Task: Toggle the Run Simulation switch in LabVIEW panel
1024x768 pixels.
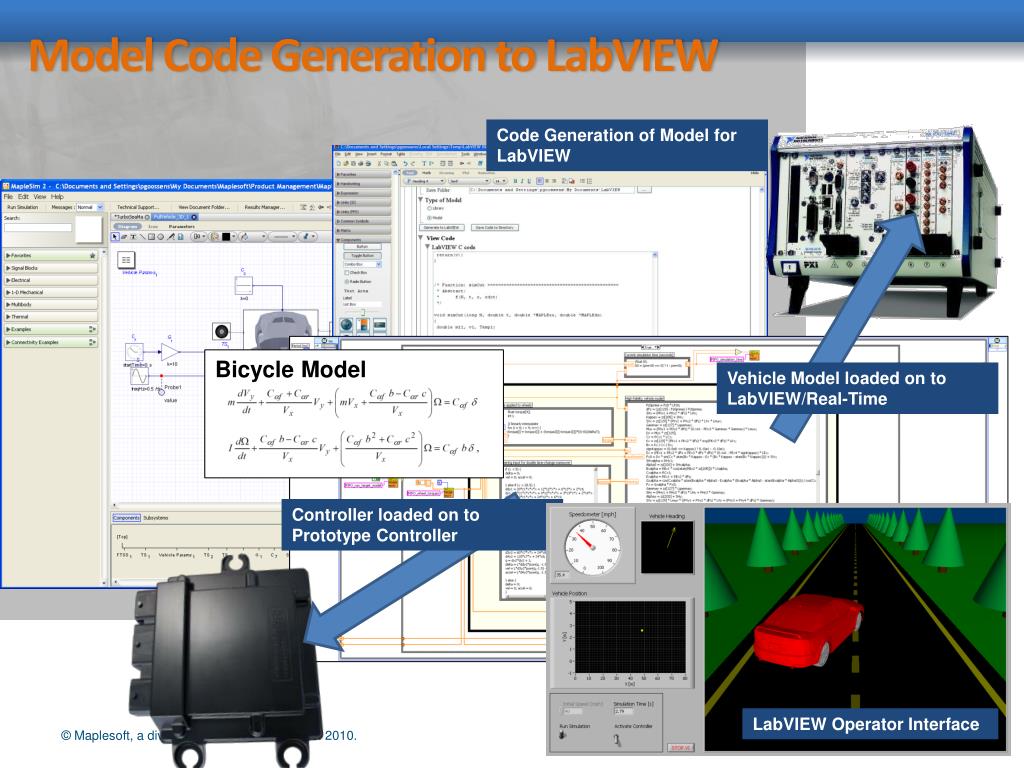Action: [x=563, y=736]
